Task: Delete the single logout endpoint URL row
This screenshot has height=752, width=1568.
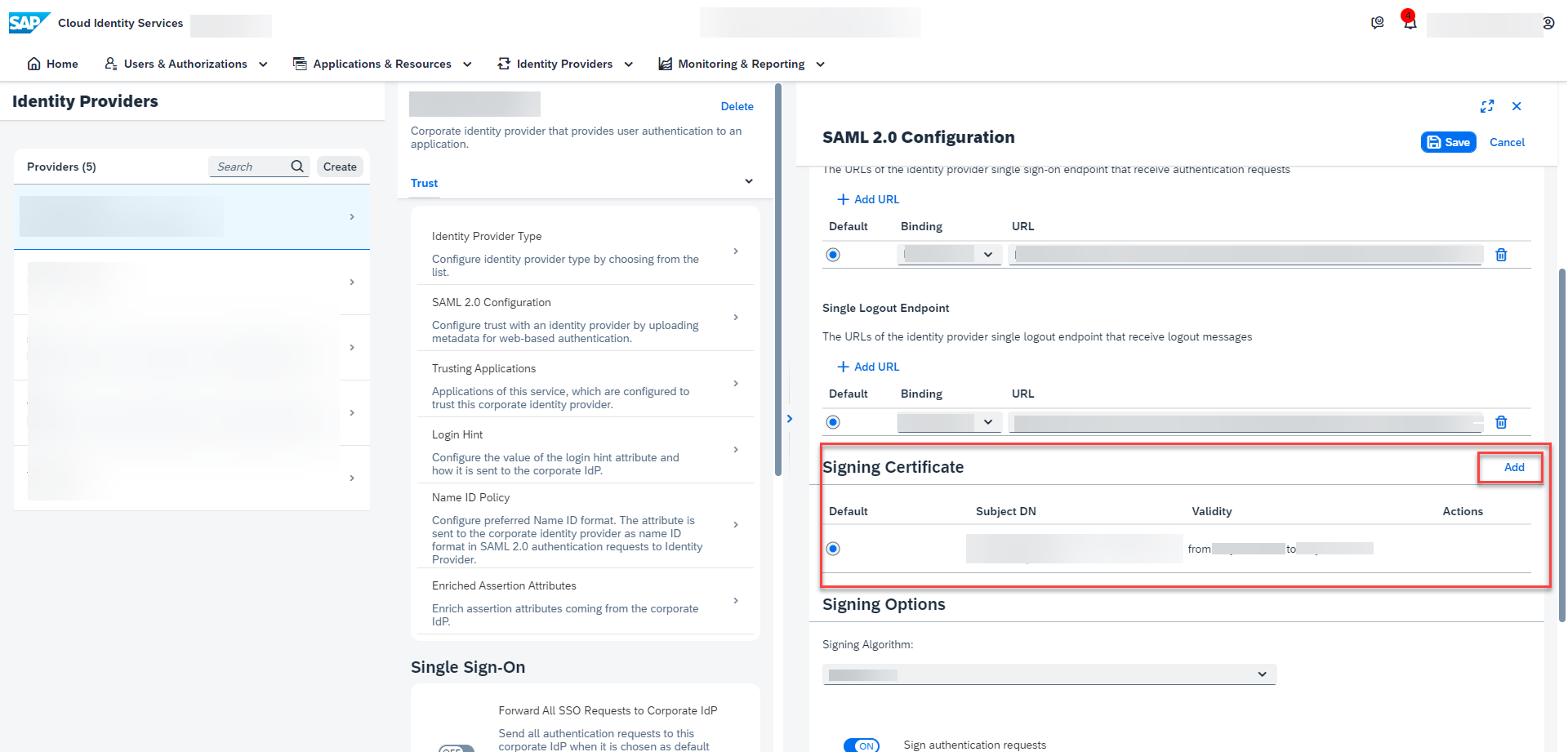Action: click(x=1501, y=422)
